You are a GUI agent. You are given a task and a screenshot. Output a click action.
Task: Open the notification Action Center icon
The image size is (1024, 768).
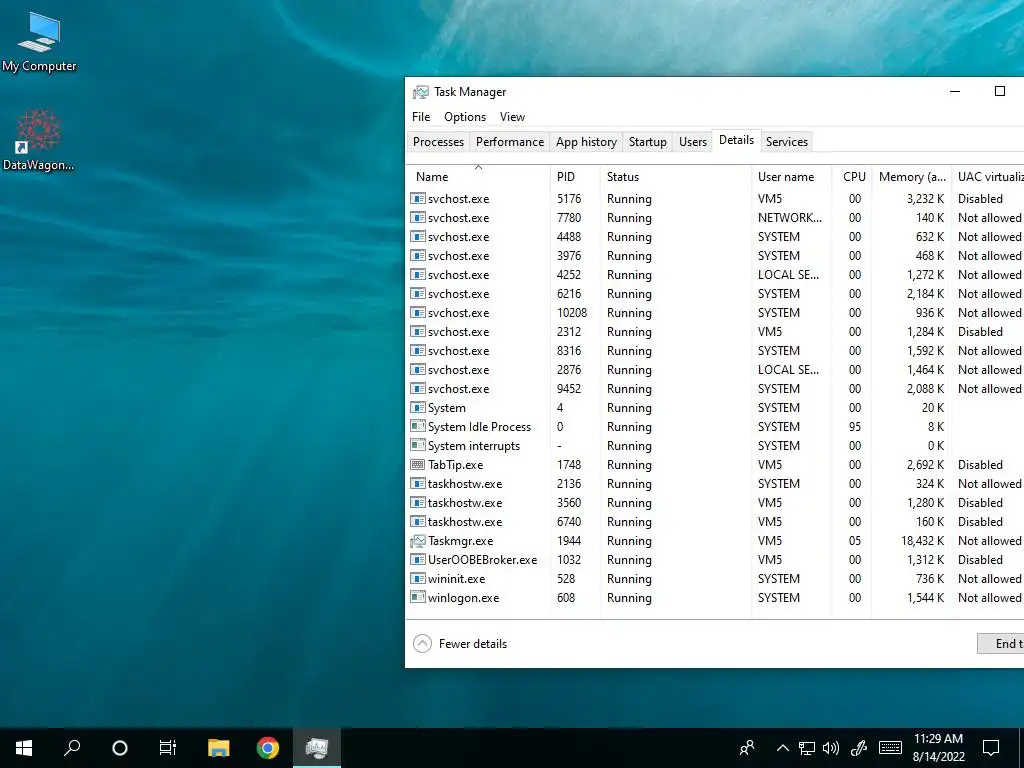991,748
